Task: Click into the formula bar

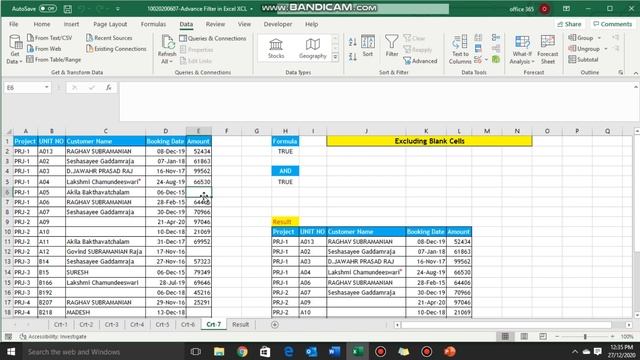Action: (376, 102)
